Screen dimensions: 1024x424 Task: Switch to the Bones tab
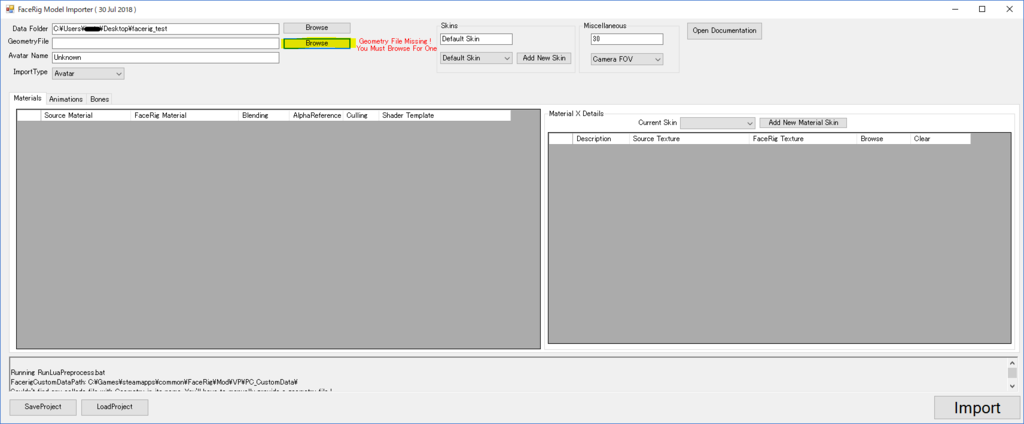100,99
